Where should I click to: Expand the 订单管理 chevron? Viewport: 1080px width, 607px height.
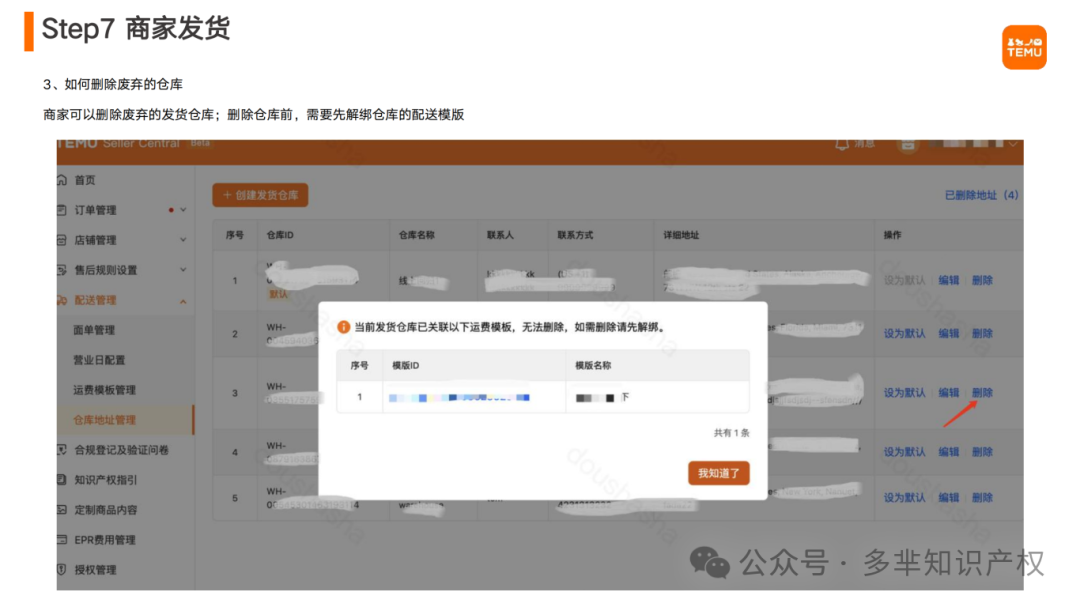(x=183, y=210)
